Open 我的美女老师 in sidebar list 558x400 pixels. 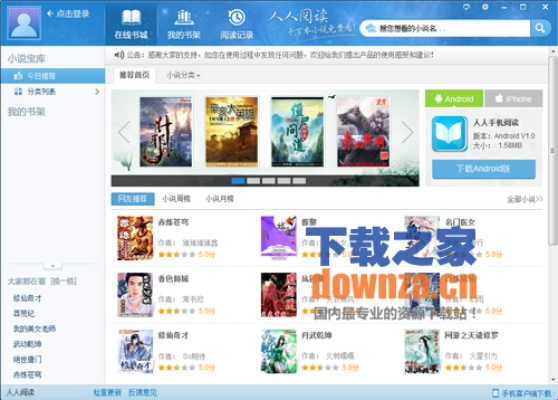click(35, 328)
